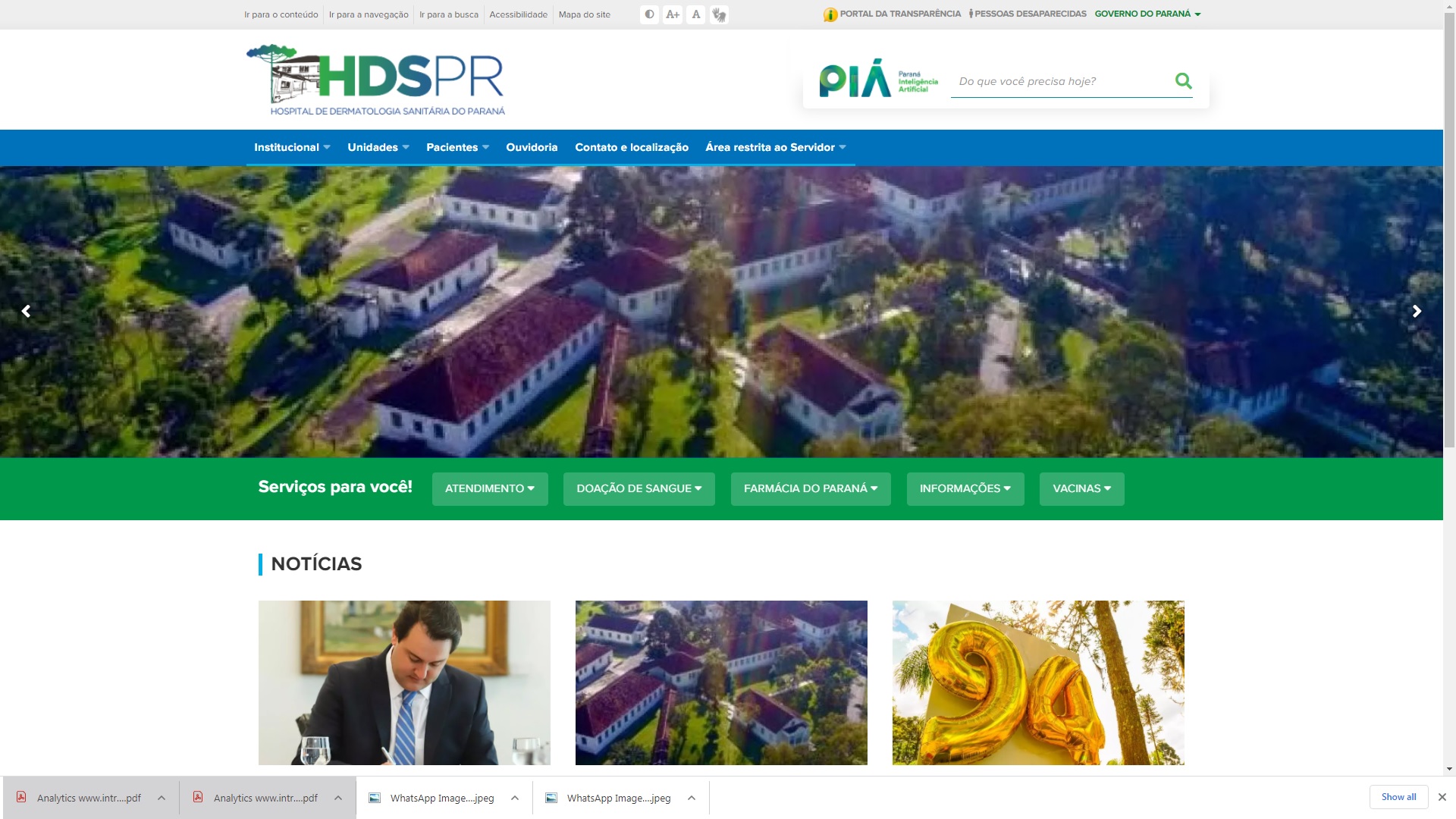Open Doação de Sangue dropdown
This screenshot has width=1456, height=819.
pyautogui.click(x=639, y=488)
